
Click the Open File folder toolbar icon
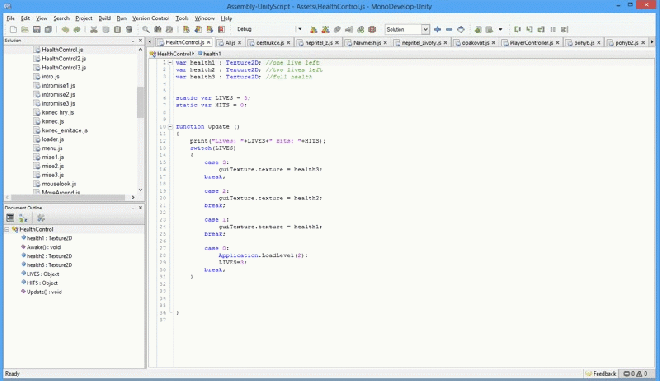point(25,29)
